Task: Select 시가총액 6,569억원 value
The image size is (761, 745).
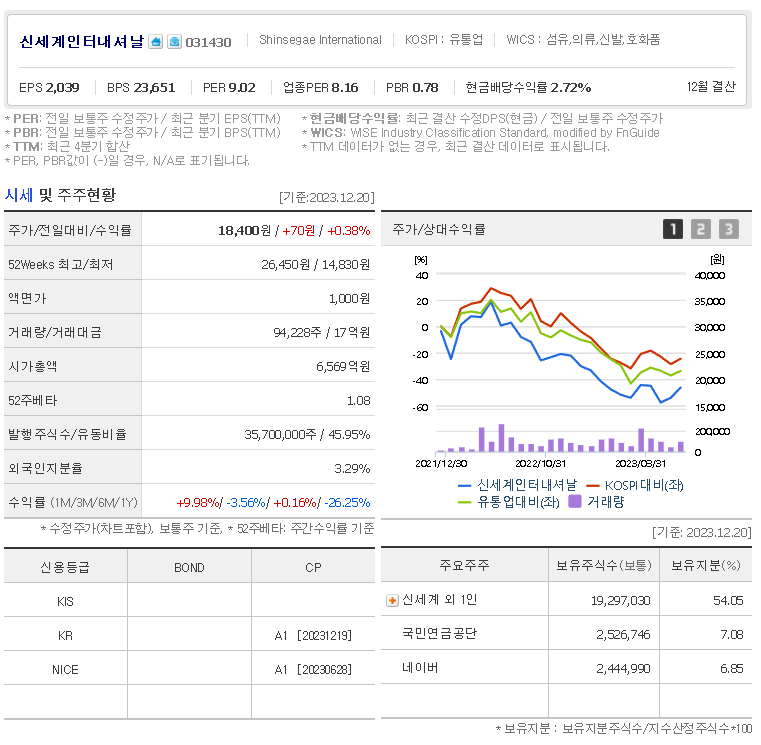Action: (343, 366)
